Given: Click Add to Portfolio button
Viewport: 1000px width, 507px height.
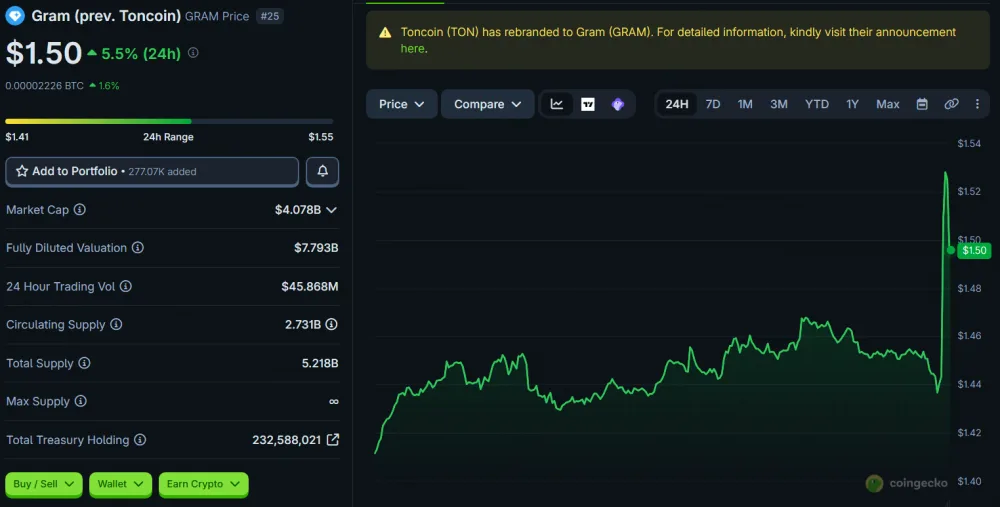Looking at the screenshot, I should [152, 171].
